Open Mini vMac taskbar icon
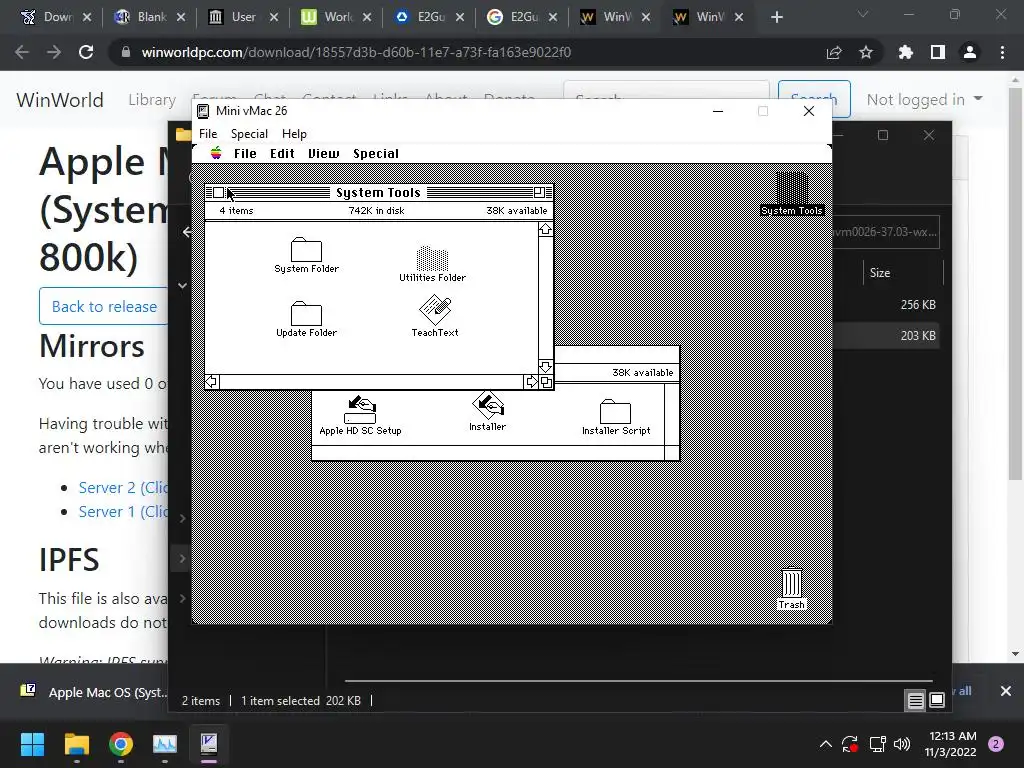The height and width of the screenshot is (768, 1024). [x=209, y=744]
